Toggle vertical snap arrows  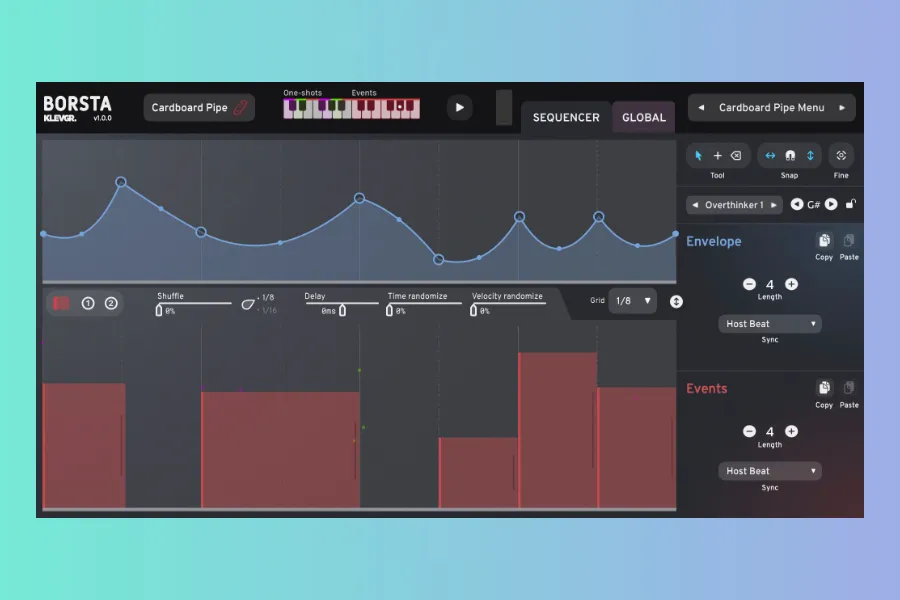809,156
